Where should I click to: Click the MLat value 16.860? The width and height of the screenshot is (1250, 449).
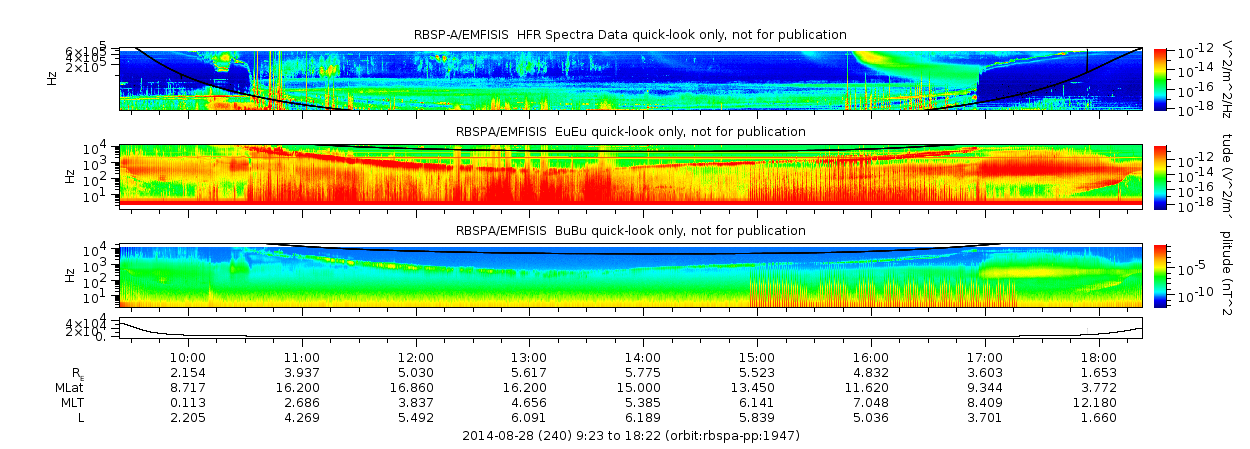[416, 387]
